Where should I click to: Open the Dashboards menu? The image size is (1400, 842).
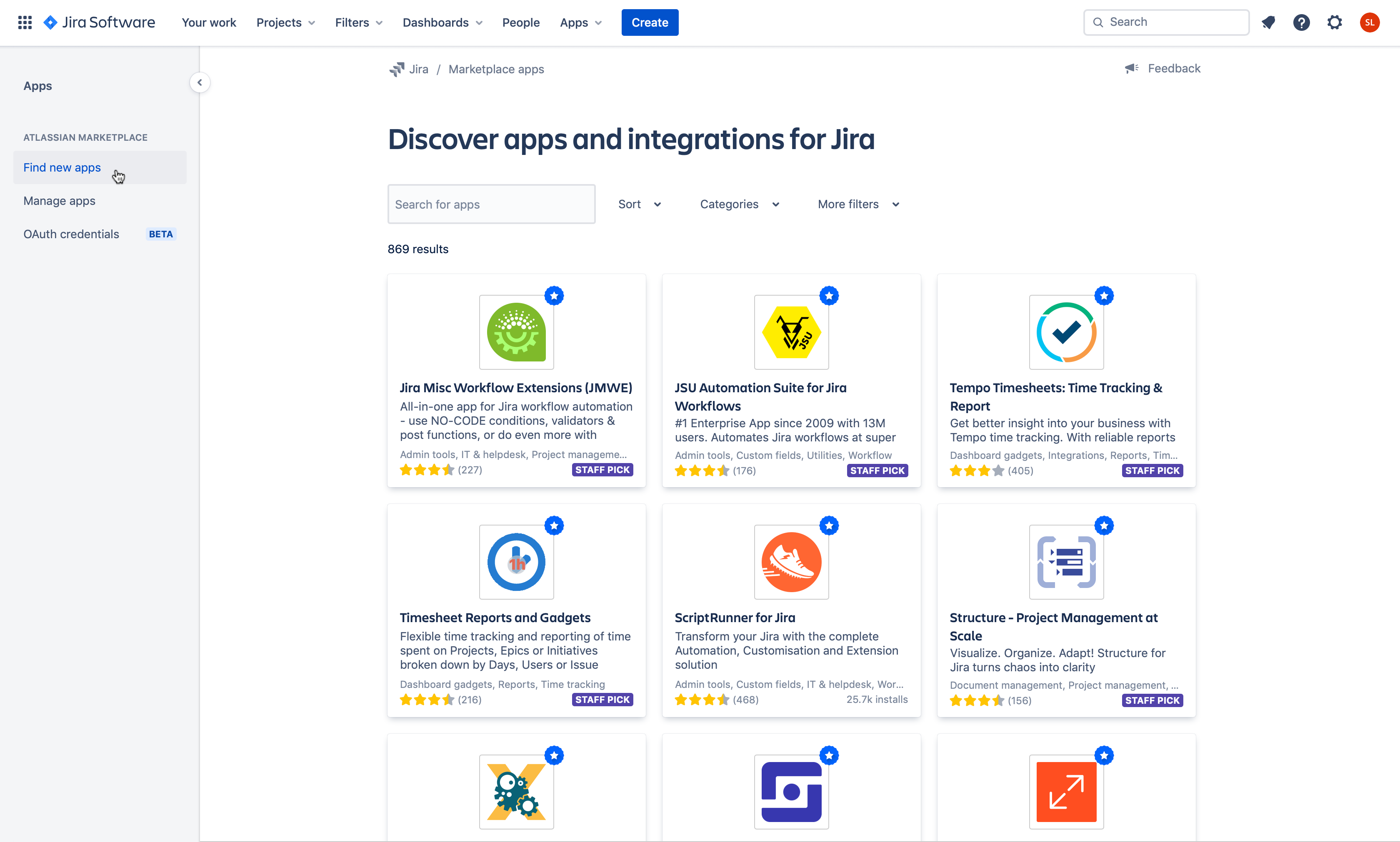(442, 23)
